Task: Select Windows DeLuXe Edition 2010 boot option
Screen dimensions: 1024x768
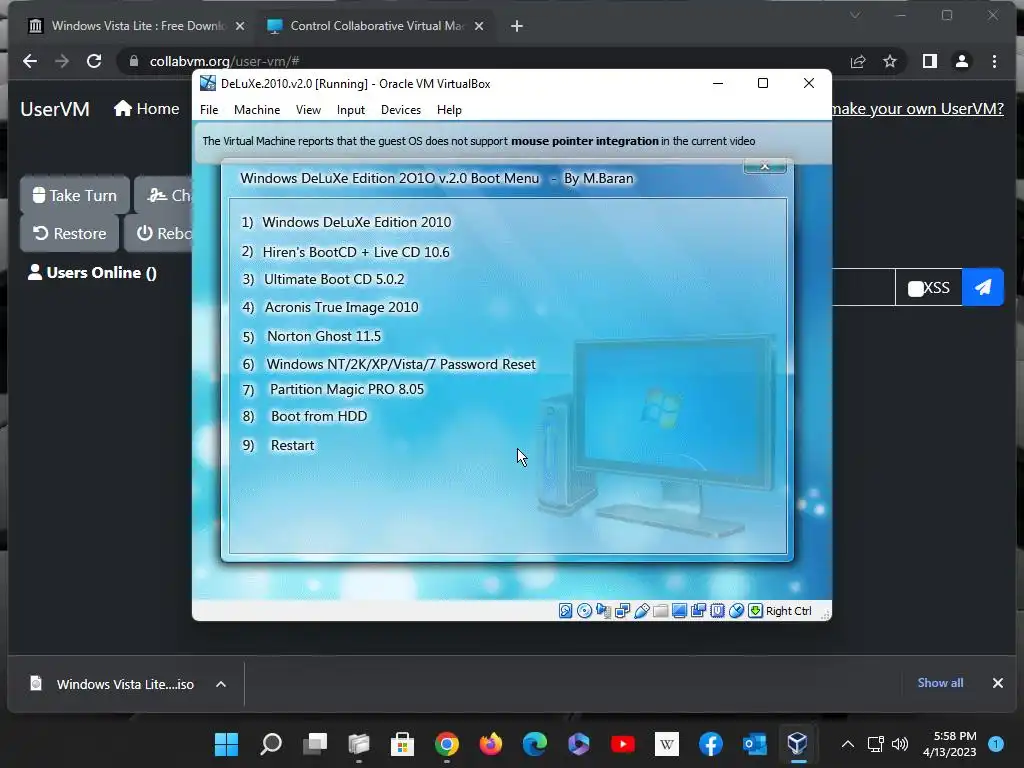Action: pos(346,222)
